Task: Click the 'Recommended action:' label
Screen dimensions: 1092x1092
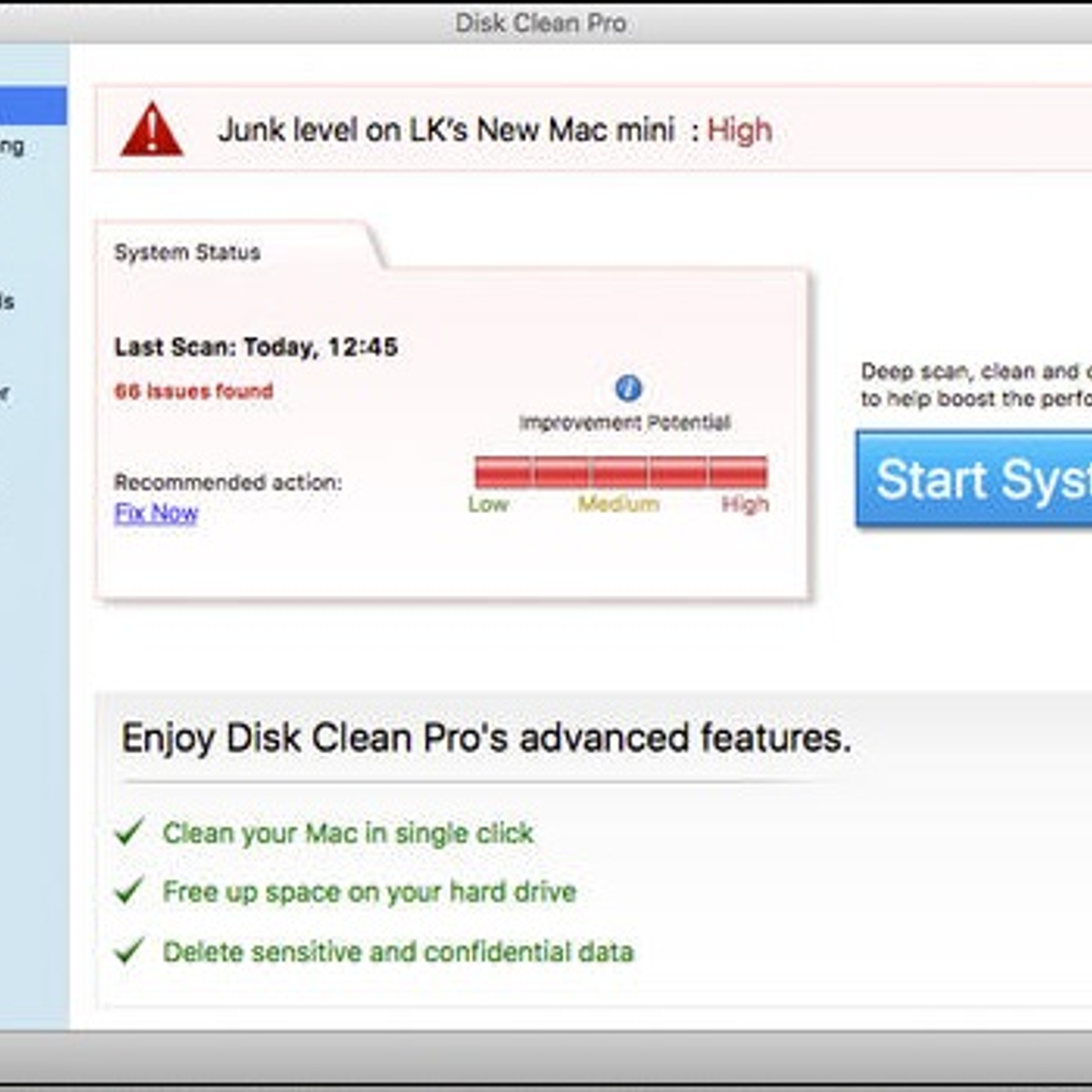Action: [228, 482]
